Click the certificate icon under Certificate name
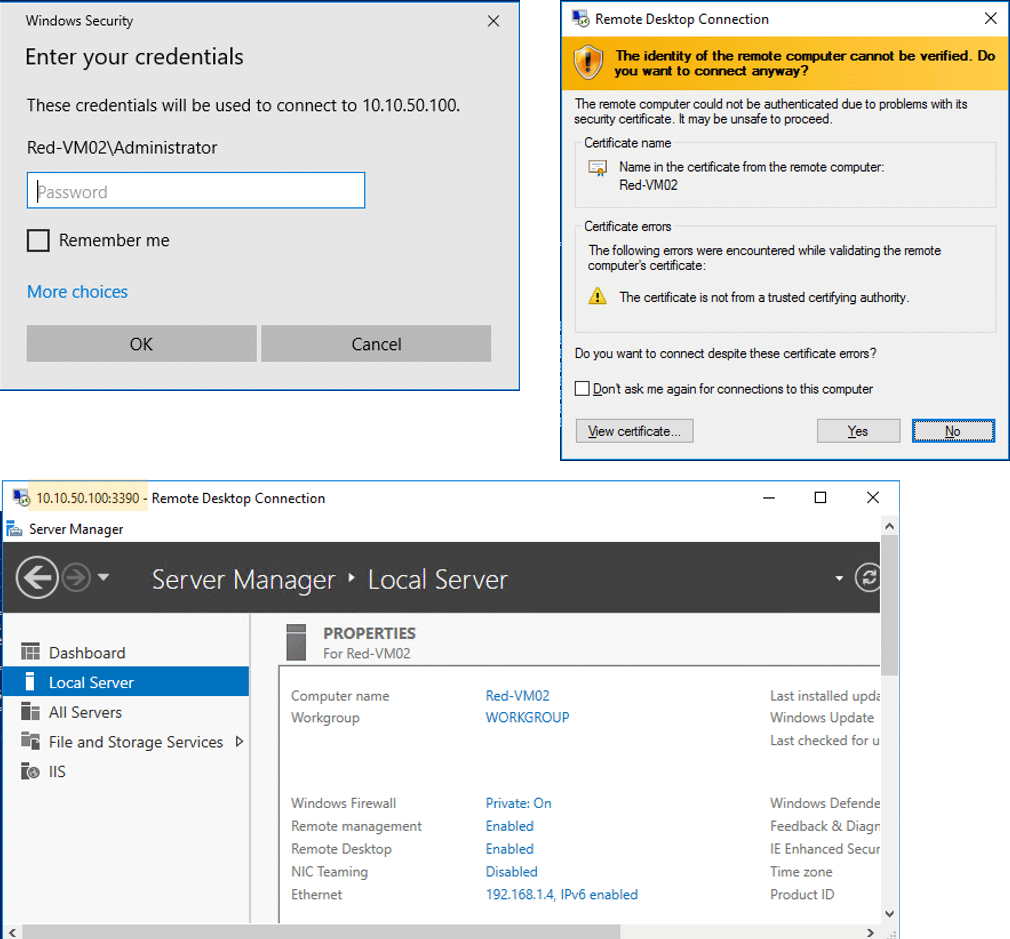 [597, 168]
